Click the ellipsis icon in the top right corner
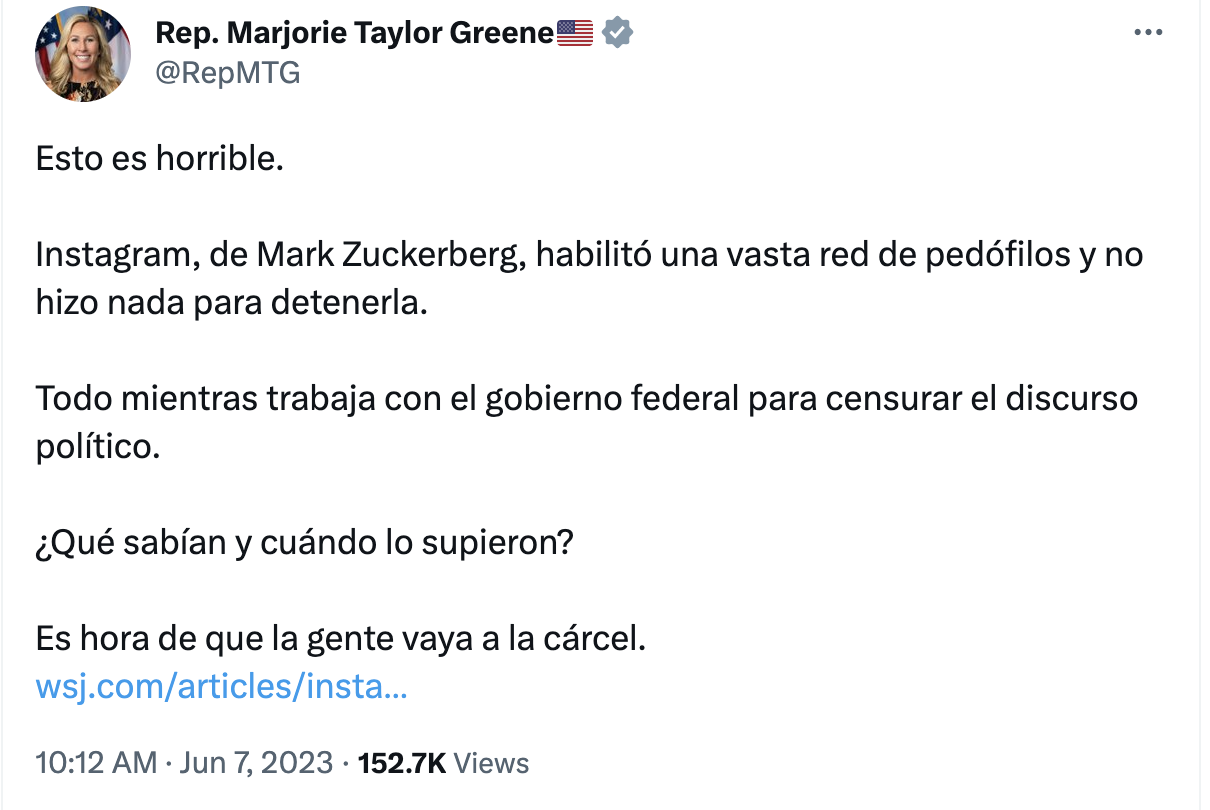The image size is (1210, 810). coord(1148,31)
